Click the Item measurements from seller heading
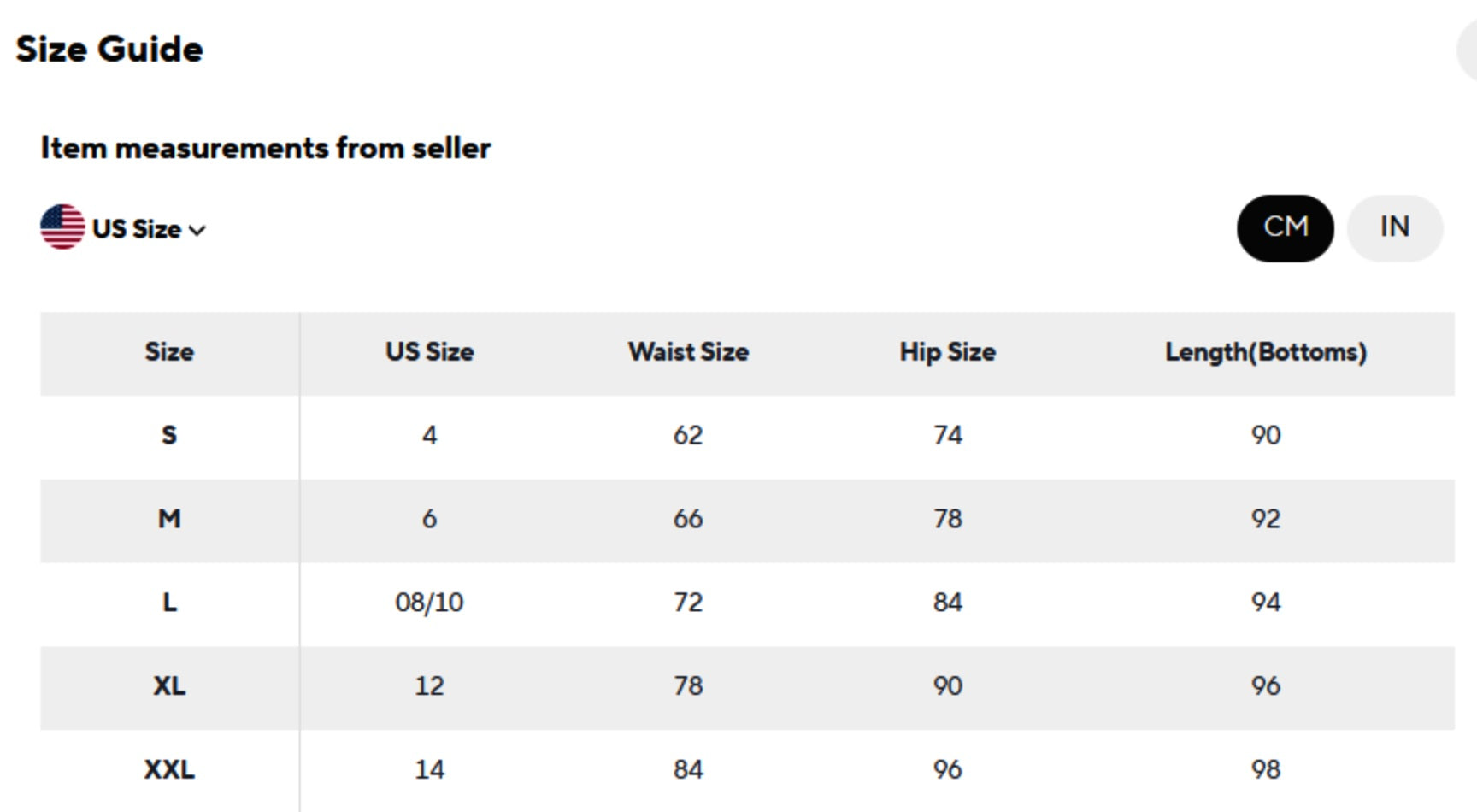 tap(266, 149)
